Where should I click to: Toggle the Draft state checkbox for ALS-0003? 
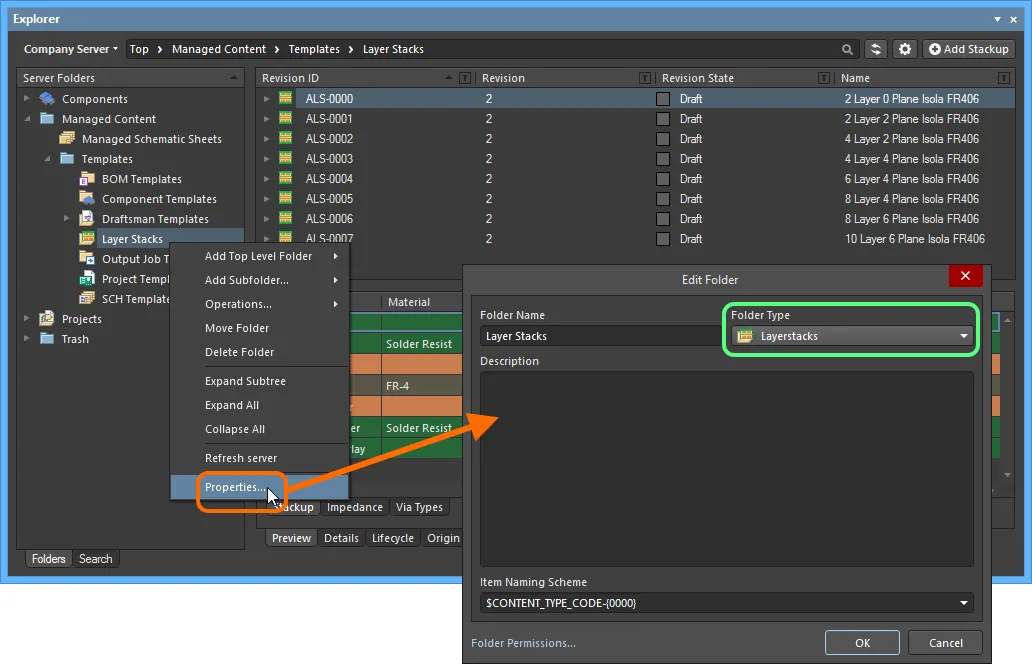coord(663,159)
